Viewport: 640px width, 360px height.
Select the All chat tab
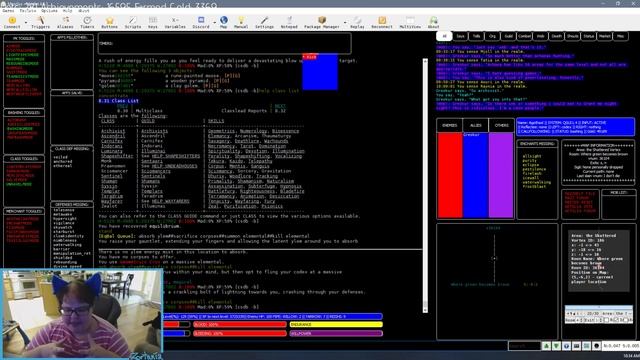pos(444,36)
